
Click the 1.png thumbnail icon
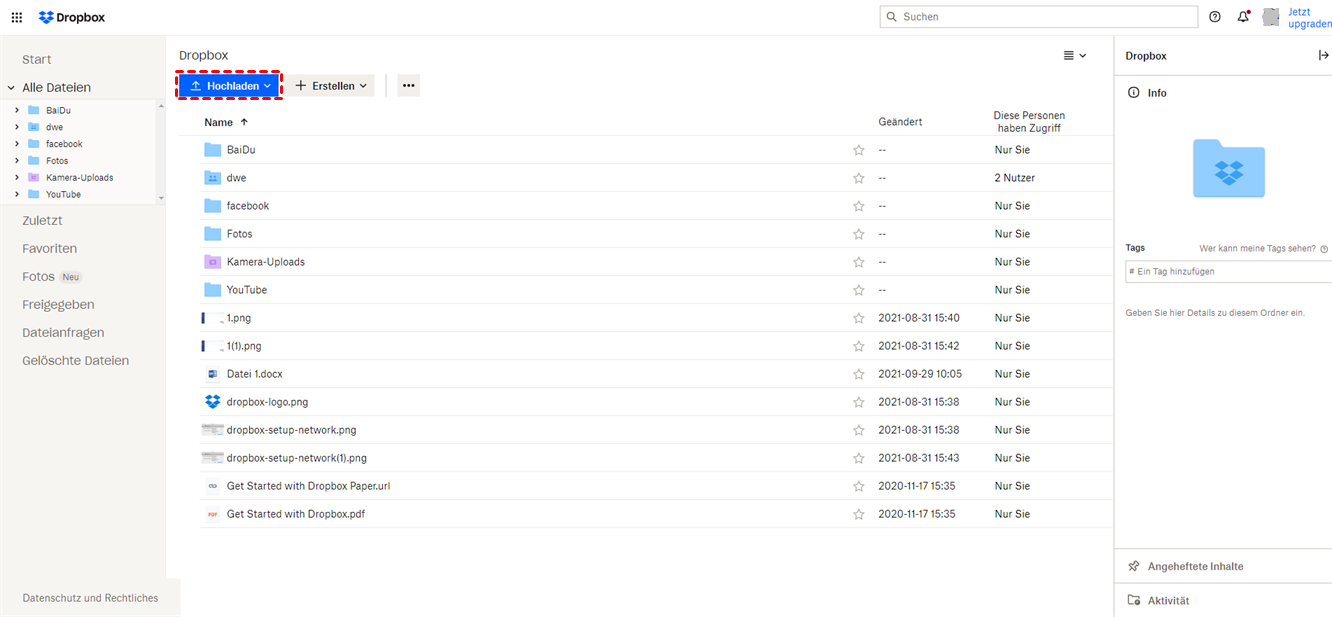212,318
